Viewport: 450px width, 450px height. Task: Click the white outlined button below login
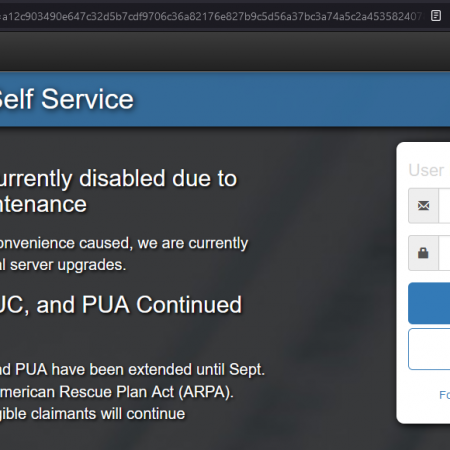point(429,349)
